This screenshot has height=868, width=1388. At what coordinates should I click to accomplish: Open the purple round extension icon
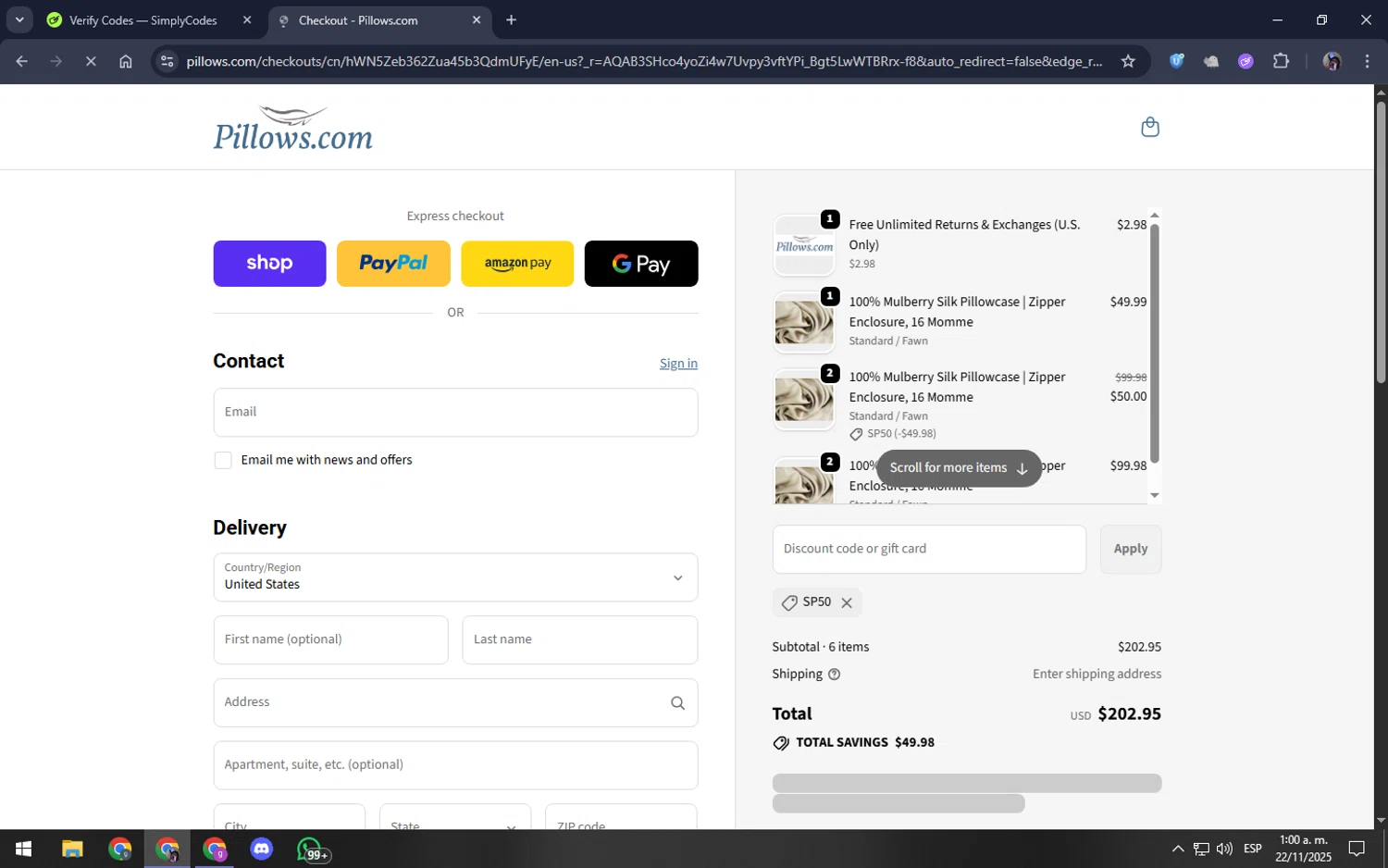(x=1245, y=62)
